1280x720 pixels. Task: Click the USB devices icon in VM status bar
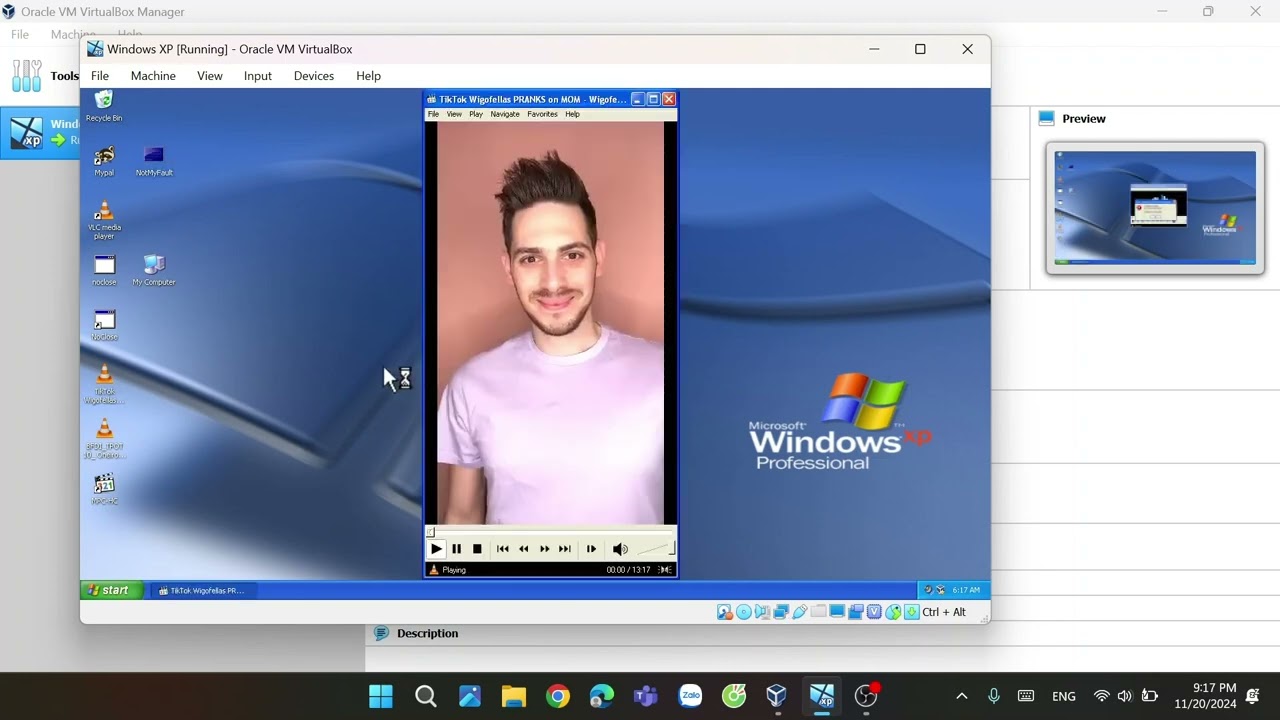tap(800, 612)
